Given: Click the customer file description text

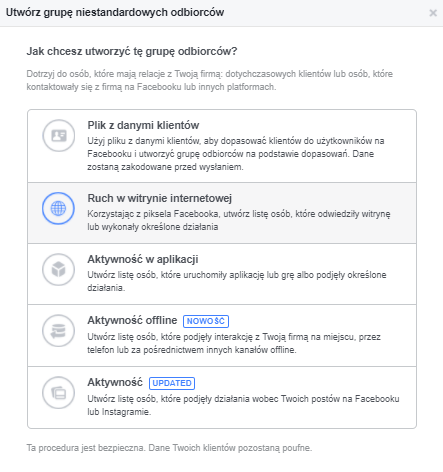Looking at the screenshot, I should pyautogui.click(x=236, y=154).
